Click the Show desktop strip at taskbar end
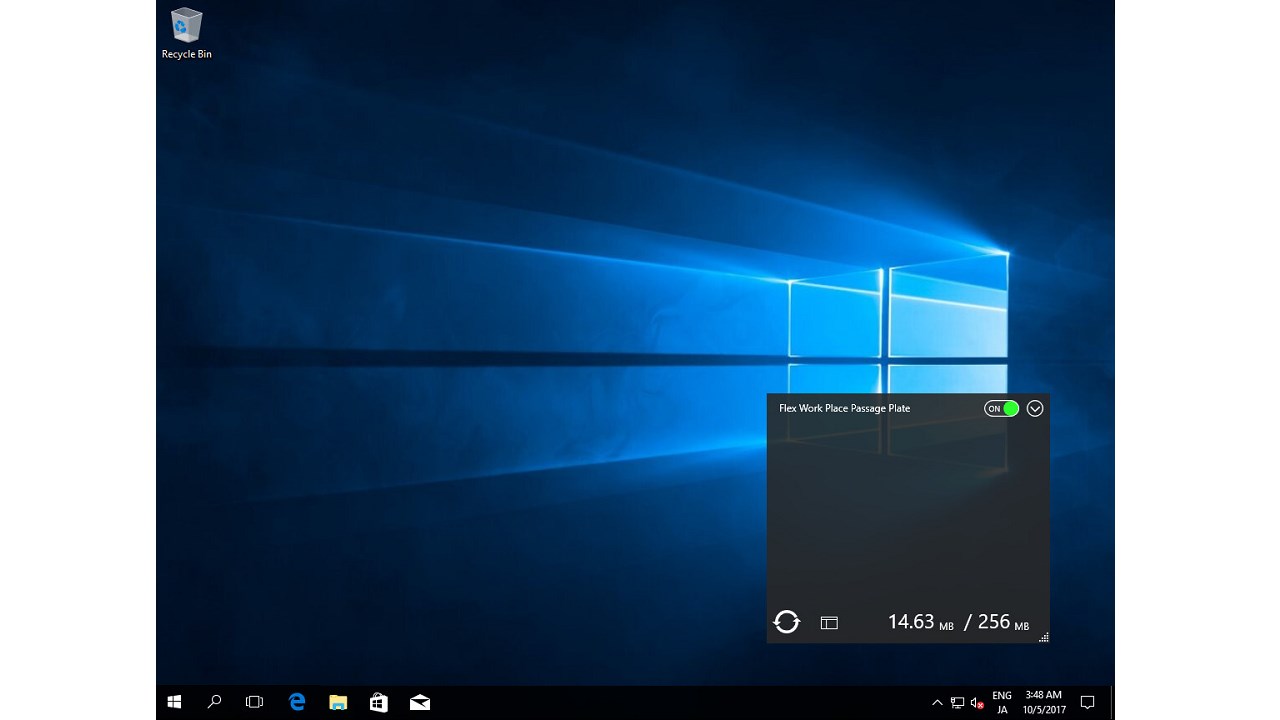Viewport: 1280px width, 720px height. (1112, 702)
